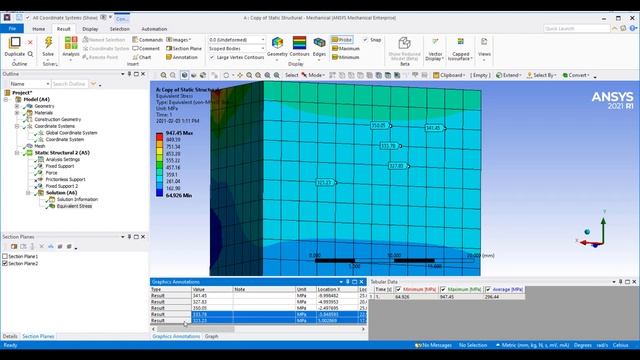
Task: Click the Solve lightning icon
Action: click(48, 43)
